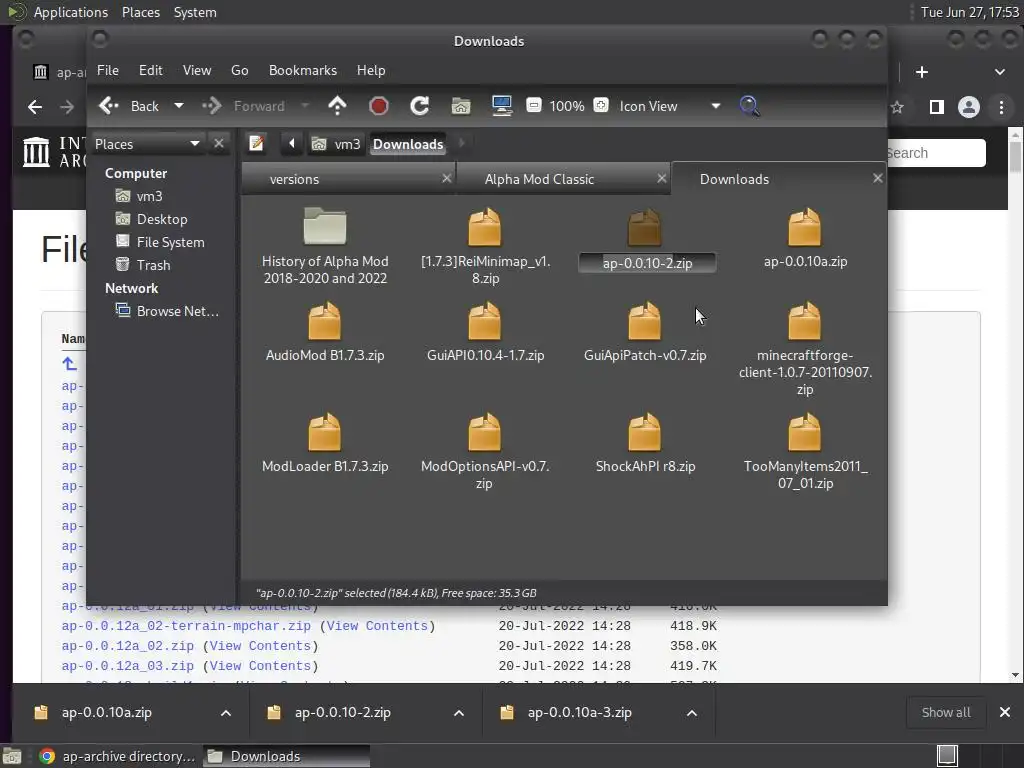Open the Back history dropdown arrow

179,106
